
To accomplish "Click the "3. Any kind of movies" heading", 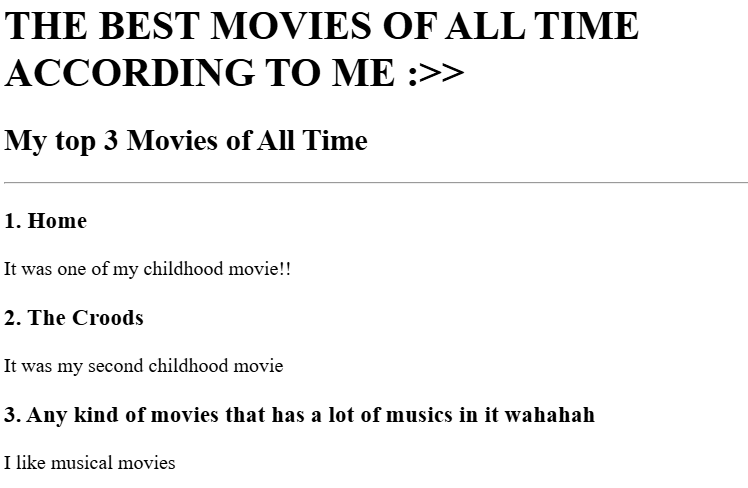I will [x=300, y=415].
